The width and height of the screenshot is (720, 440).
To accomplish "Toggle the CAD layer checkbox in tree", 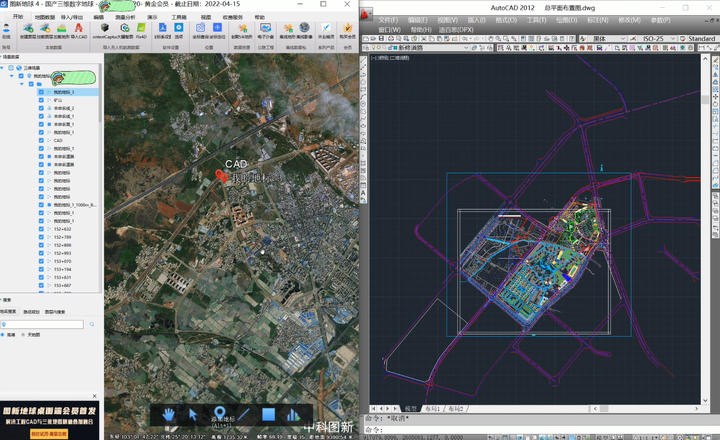I will (41, 141).
